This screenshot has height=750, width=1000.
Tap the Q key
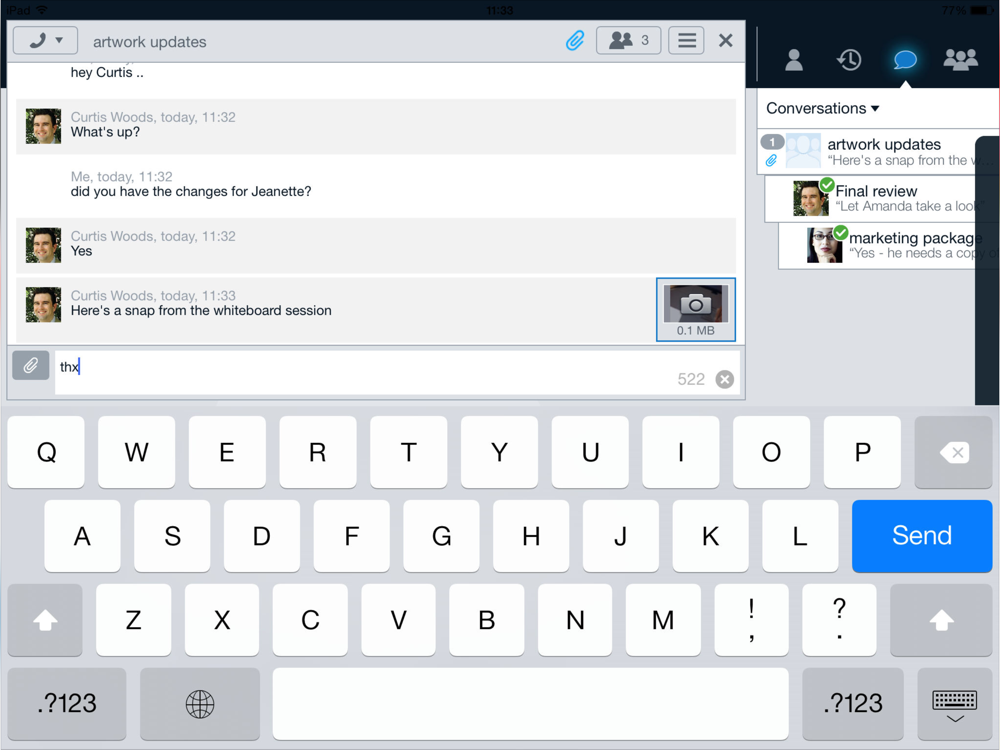pos(46,452)
